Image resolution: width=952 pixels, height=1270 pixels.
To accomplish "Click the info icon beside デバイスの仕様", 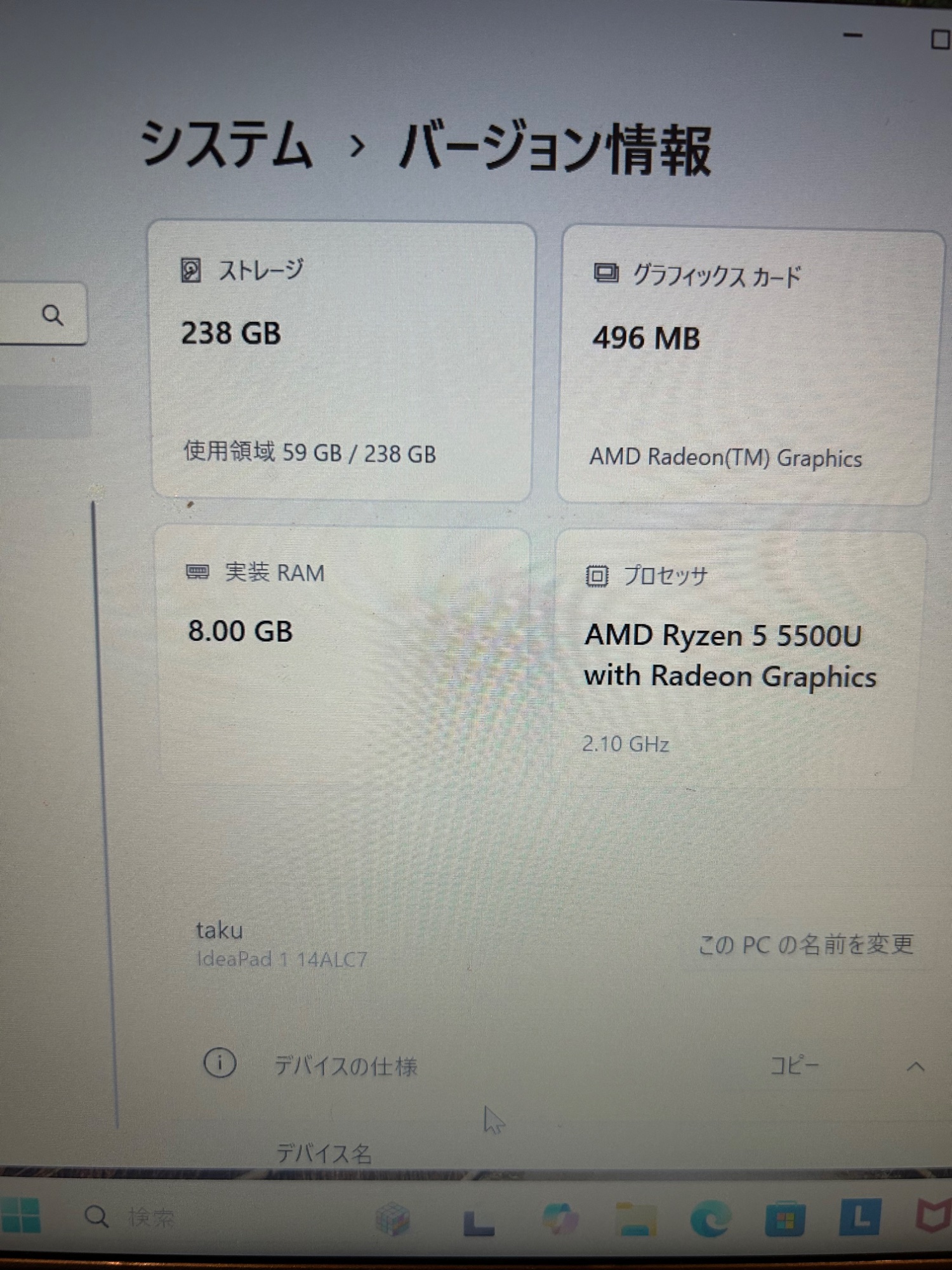I will [220, 1062].
